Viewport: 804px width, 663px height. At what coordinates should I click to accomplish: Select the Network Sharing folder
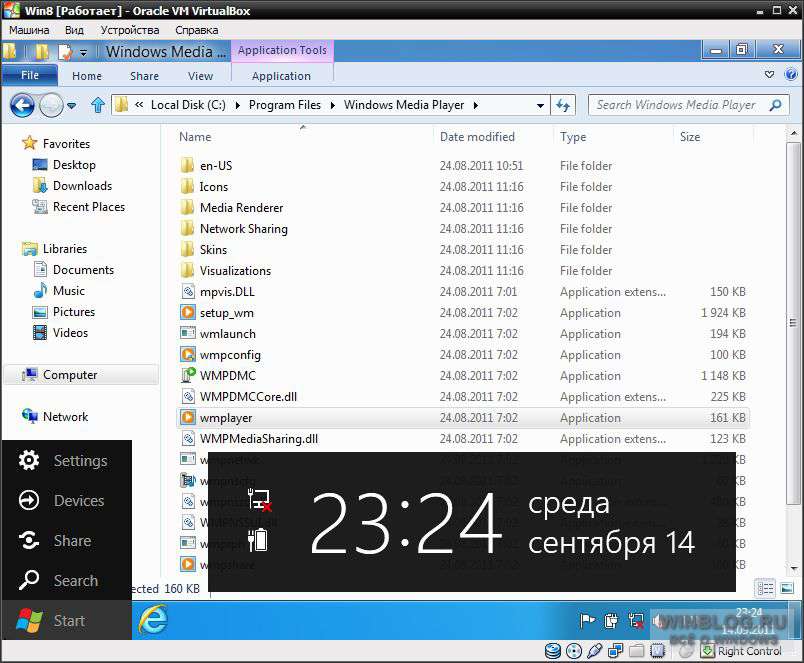244,229
